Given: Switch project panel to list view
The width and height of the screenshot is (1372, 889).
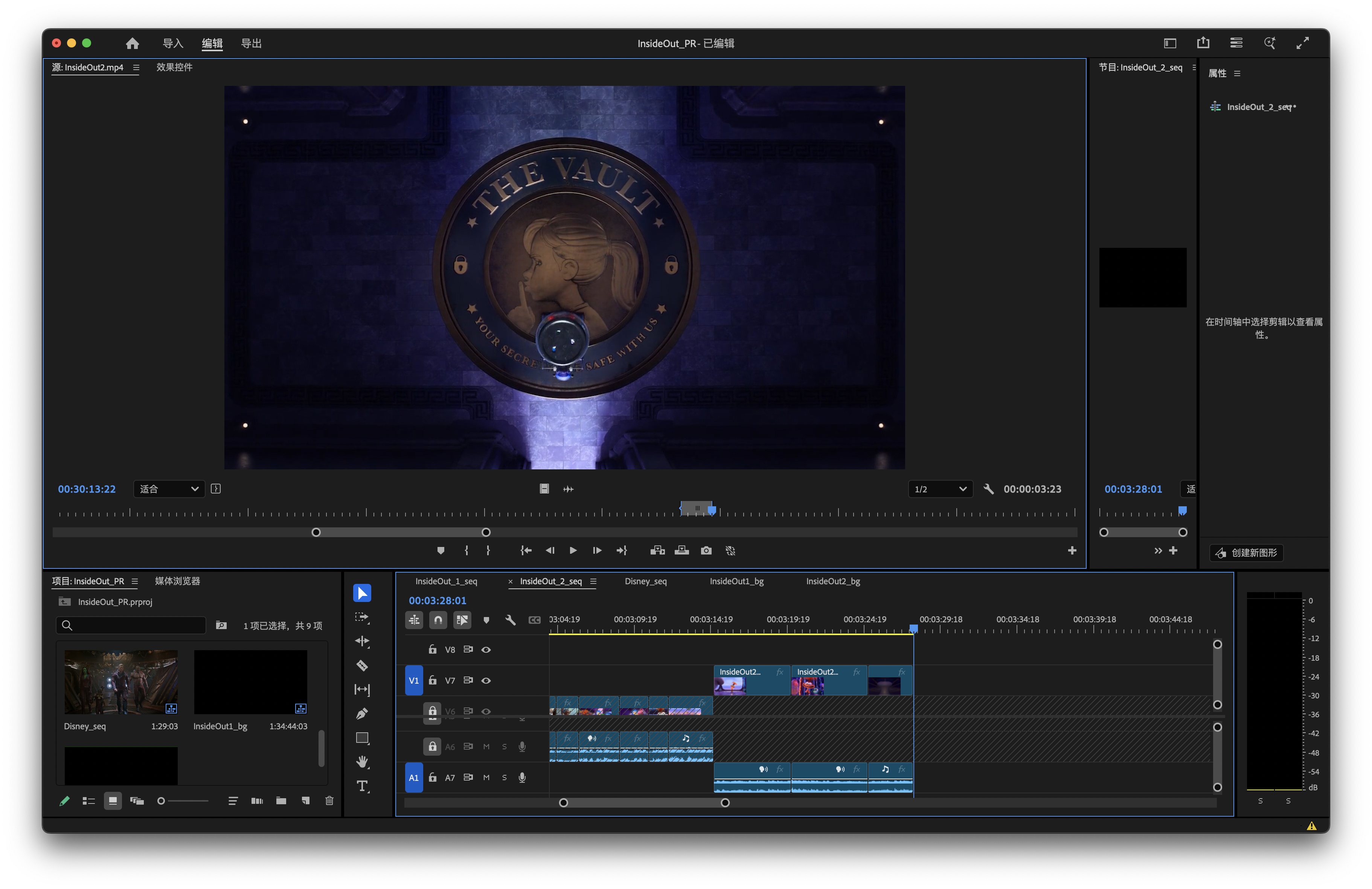Looking at the screenshot, I should (88, 801).
